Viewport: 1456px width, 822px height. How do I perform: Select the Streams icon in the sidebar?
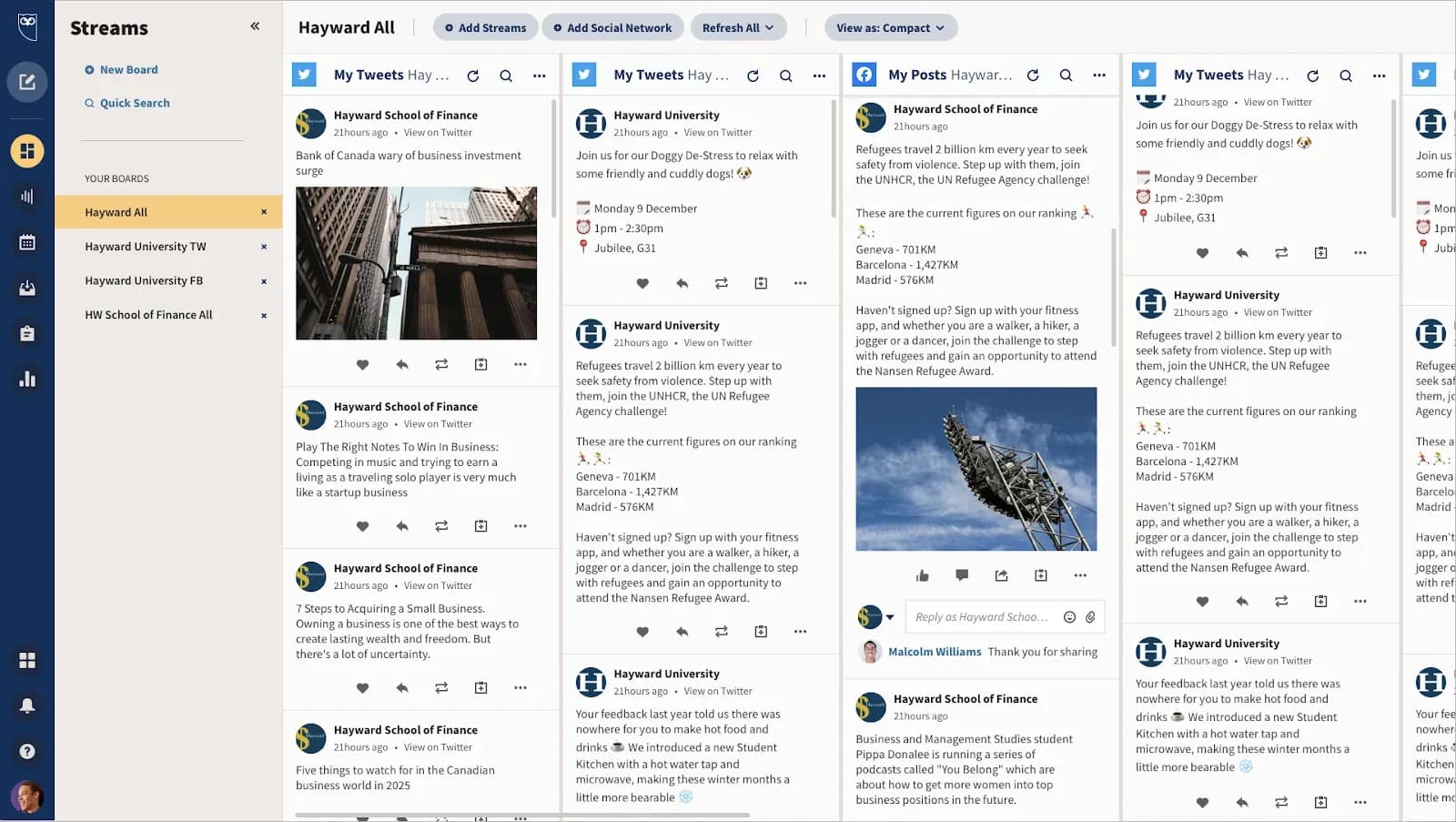pos(26,151)
